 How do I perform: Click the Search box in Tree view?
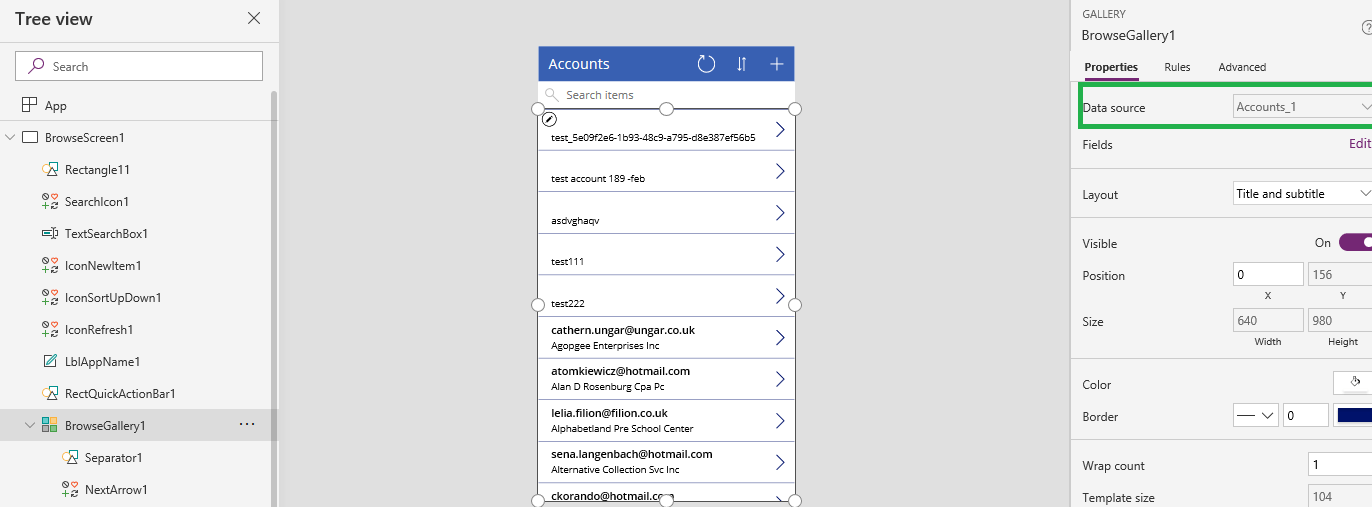click(x=139, y=66)
